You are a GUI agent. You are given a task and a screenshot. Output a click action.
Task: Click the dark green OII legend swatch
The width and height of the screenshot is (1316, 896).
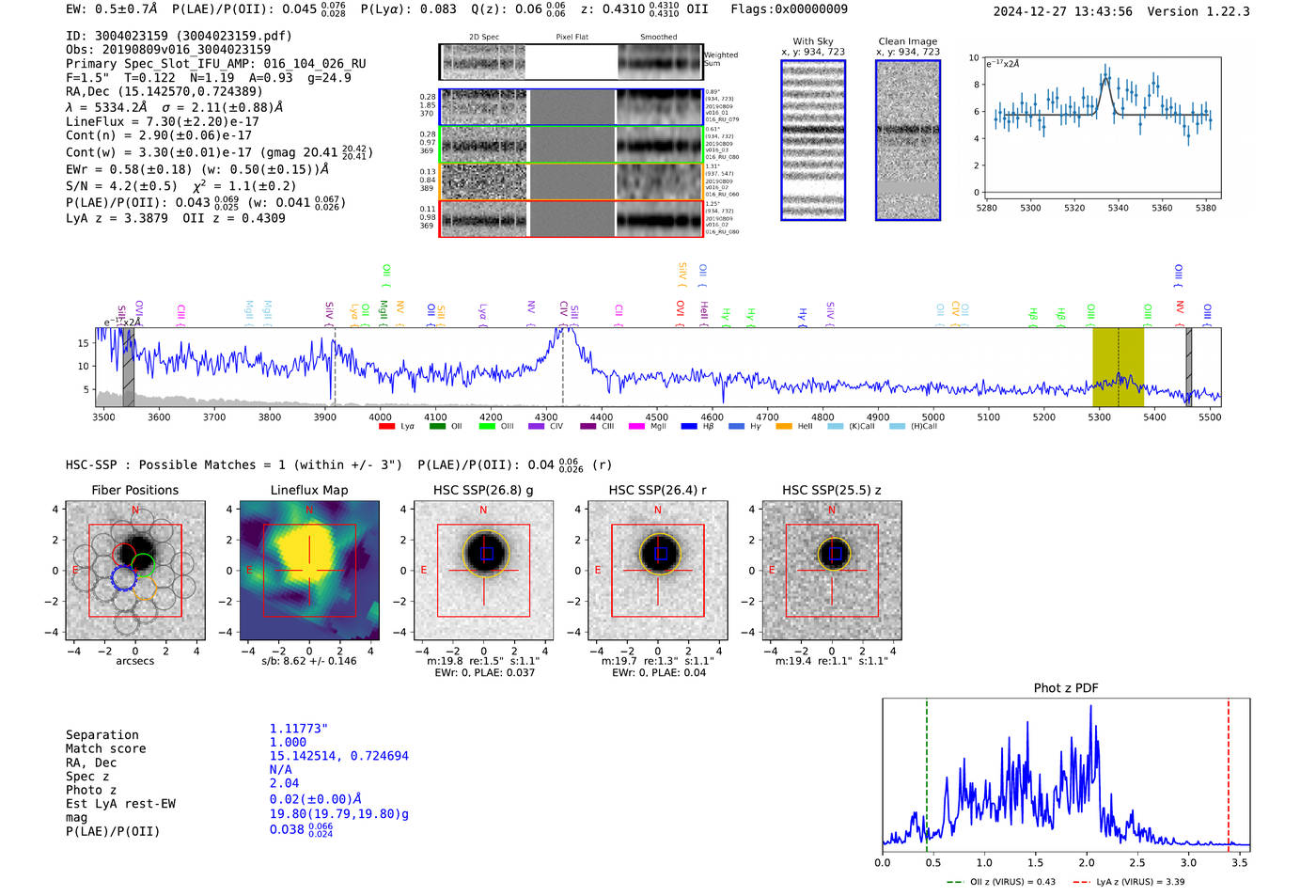pyautogui.click(x=437, y=427)
